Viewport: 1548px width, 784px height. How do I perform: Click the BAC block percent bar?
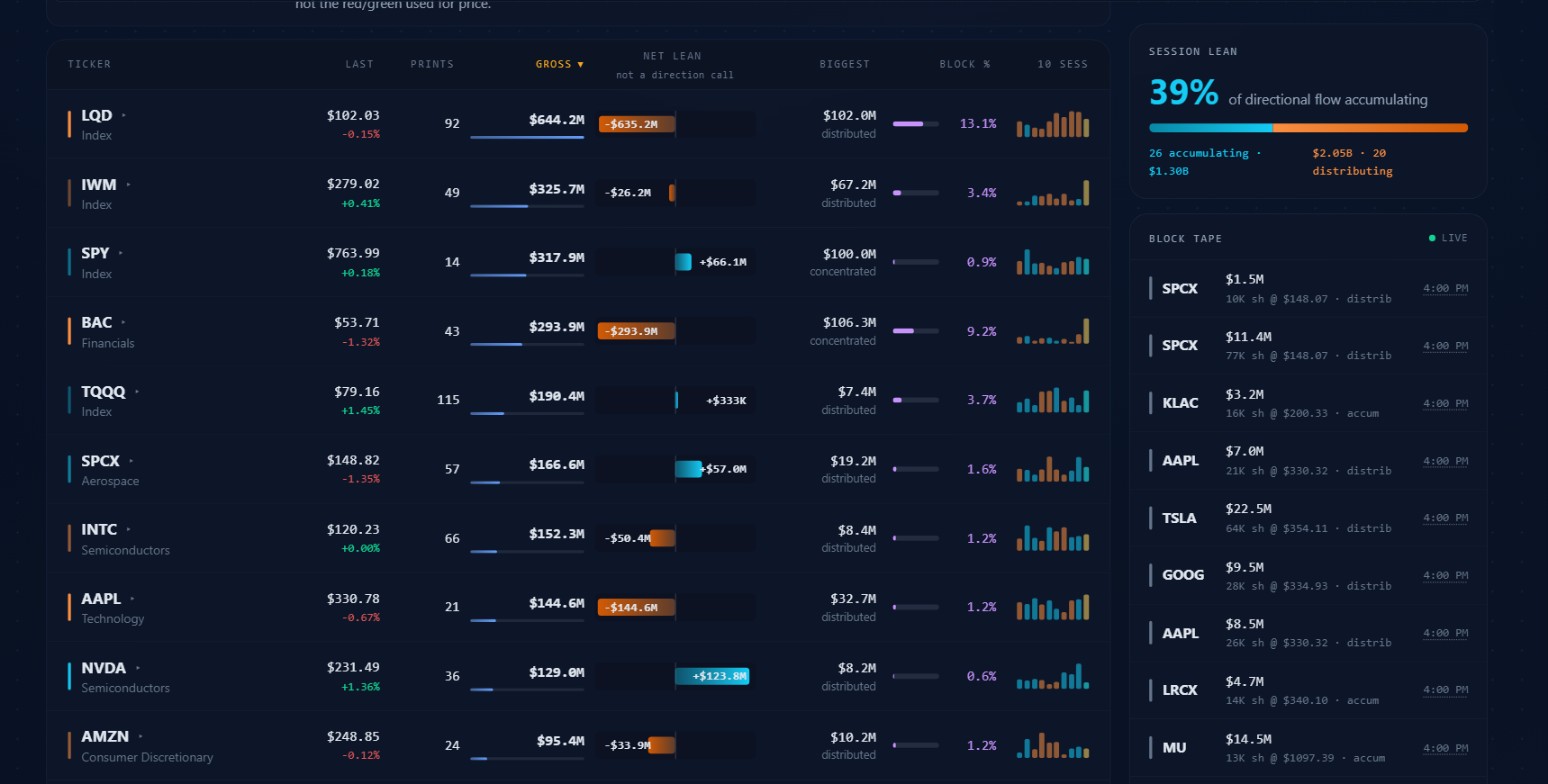(x=915, y=331)
